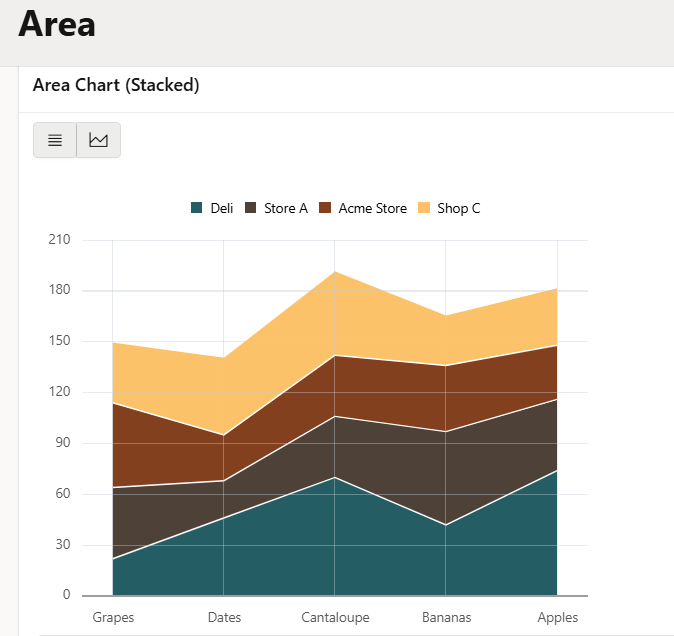Click the 150 y-axis value

(x=59, y=340)
